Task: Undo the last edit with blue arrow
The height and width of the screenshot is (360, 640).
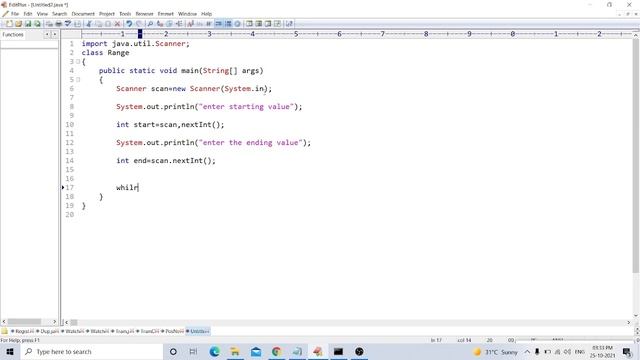Action: (x=129, y=24)
